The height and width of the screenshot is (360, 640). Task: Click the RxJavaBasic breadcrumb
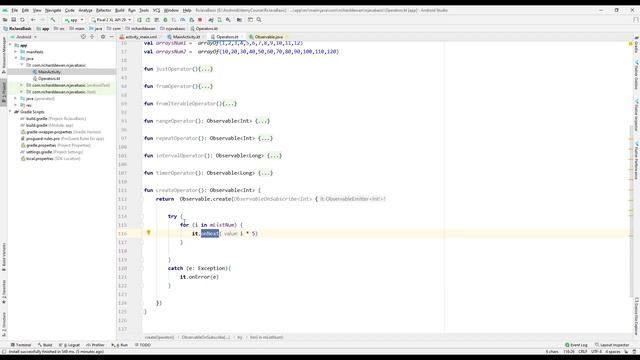[x=17, y=29]
